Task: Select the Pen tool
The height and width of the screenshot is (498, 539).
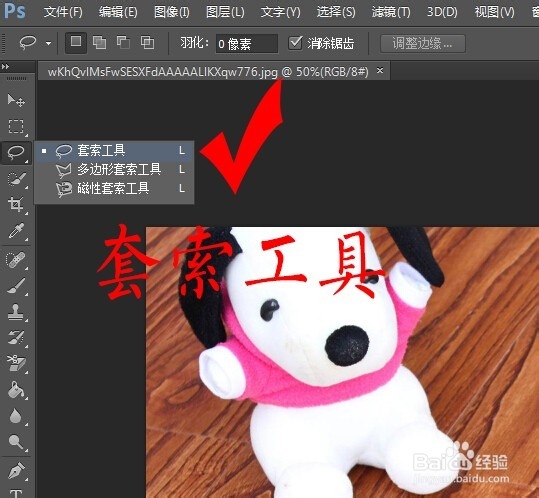Action: click(x=16, y=471)
